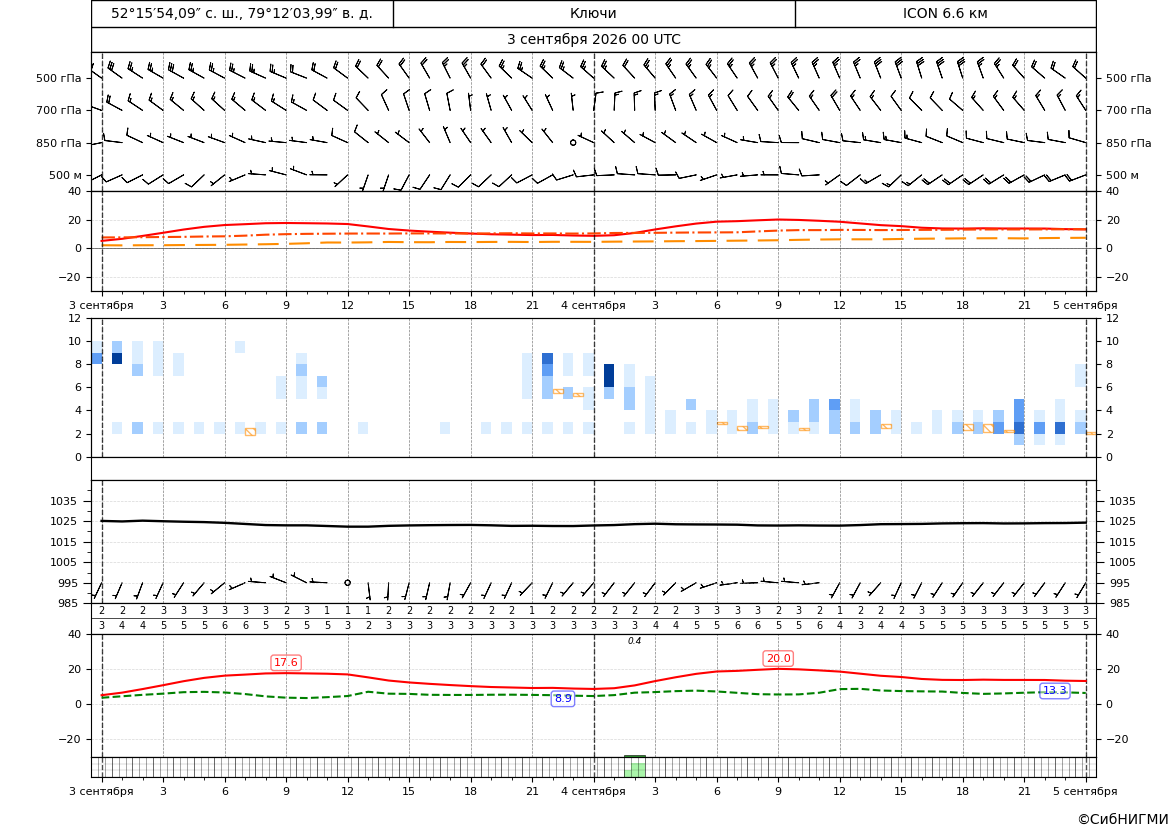
Task: Click the surface calm wind circle near 995
Action: click(x=347, y=582)
